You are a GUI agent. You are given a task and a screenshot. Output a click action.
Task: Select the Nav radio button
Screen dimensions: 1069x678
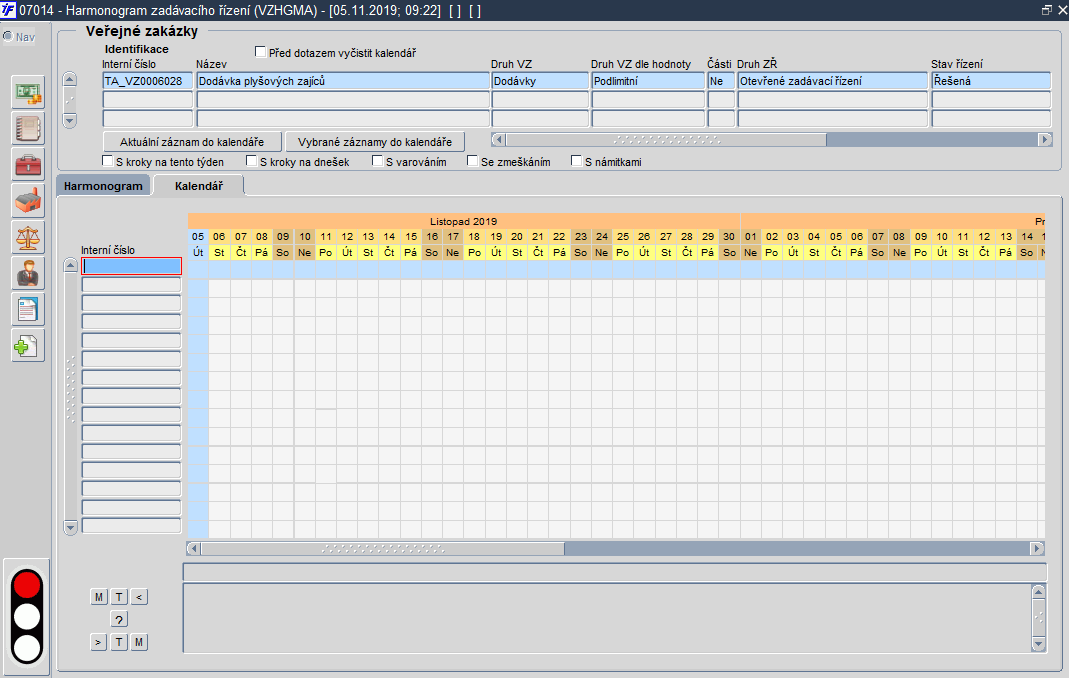8,36
